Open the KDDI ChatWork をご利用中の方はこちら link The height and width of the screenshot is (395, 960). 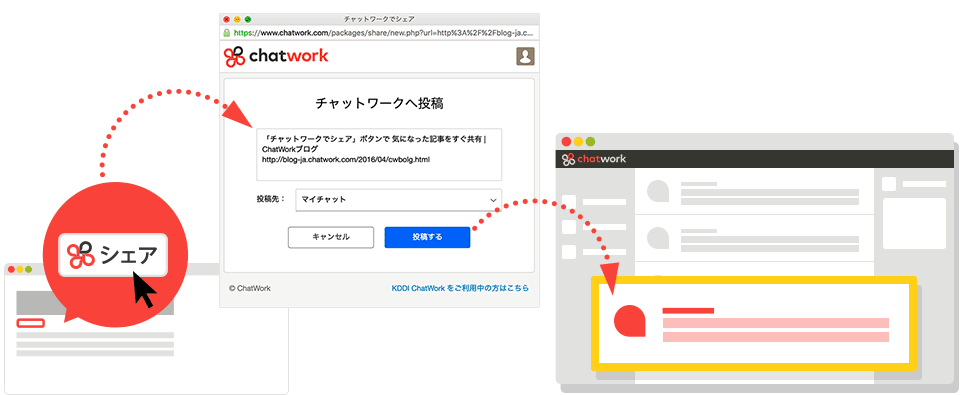click(460, 288)
